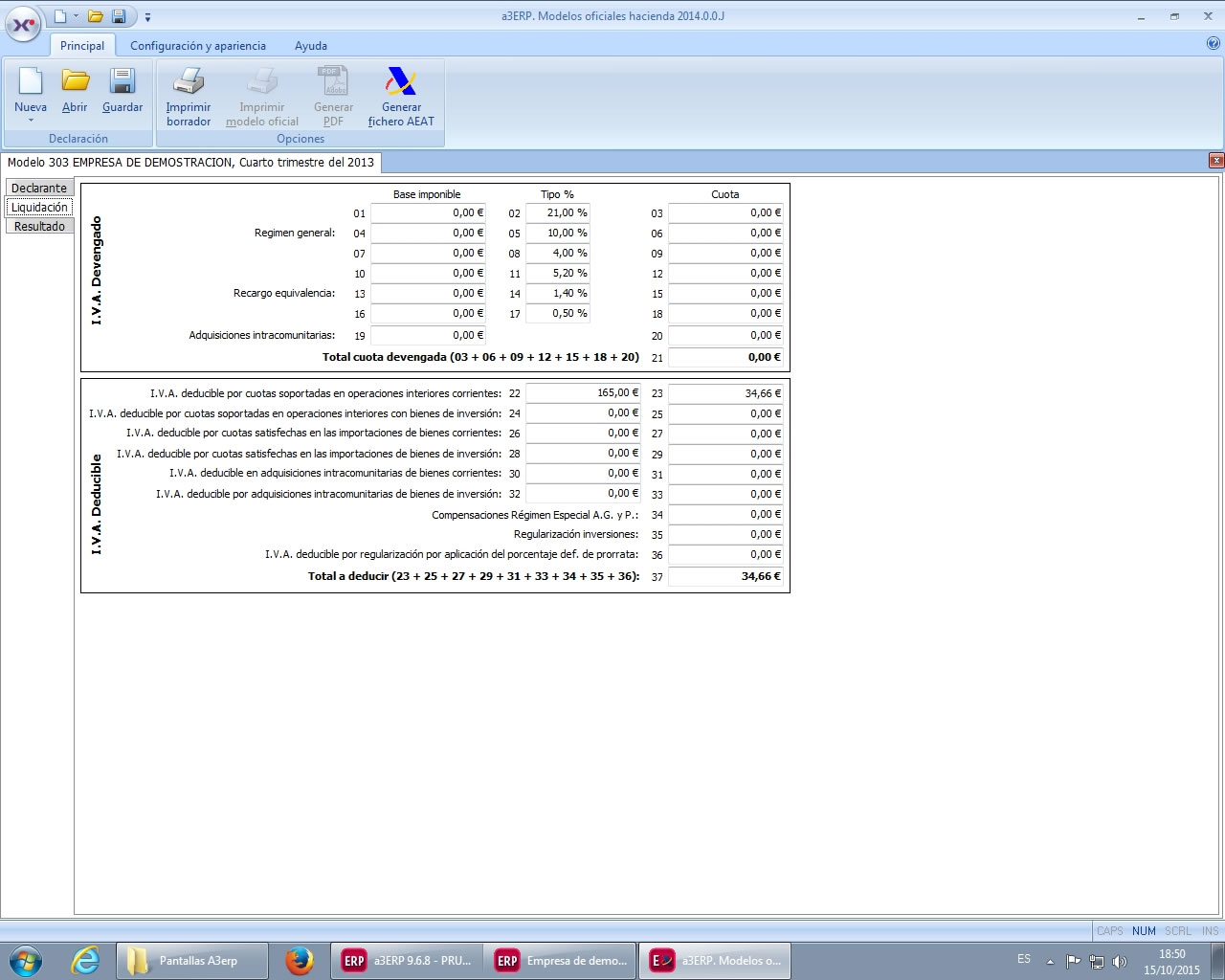Click Imprimir modelo oficial icon
1225x980 pixels.
point(262,81)
